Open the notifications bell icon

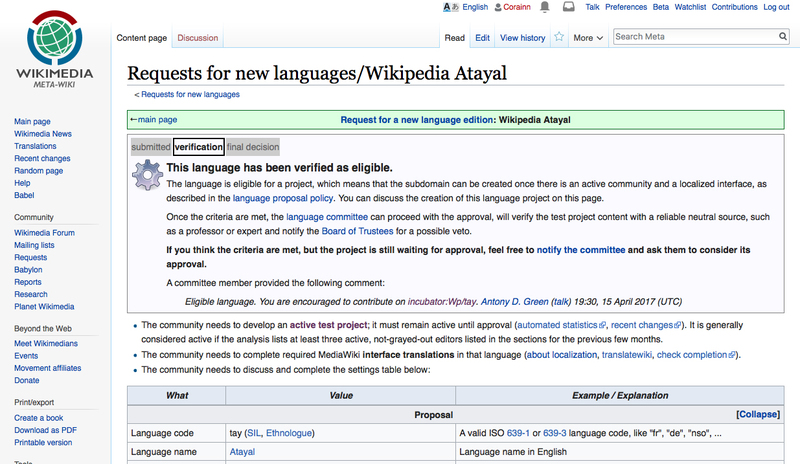[545, 7]
